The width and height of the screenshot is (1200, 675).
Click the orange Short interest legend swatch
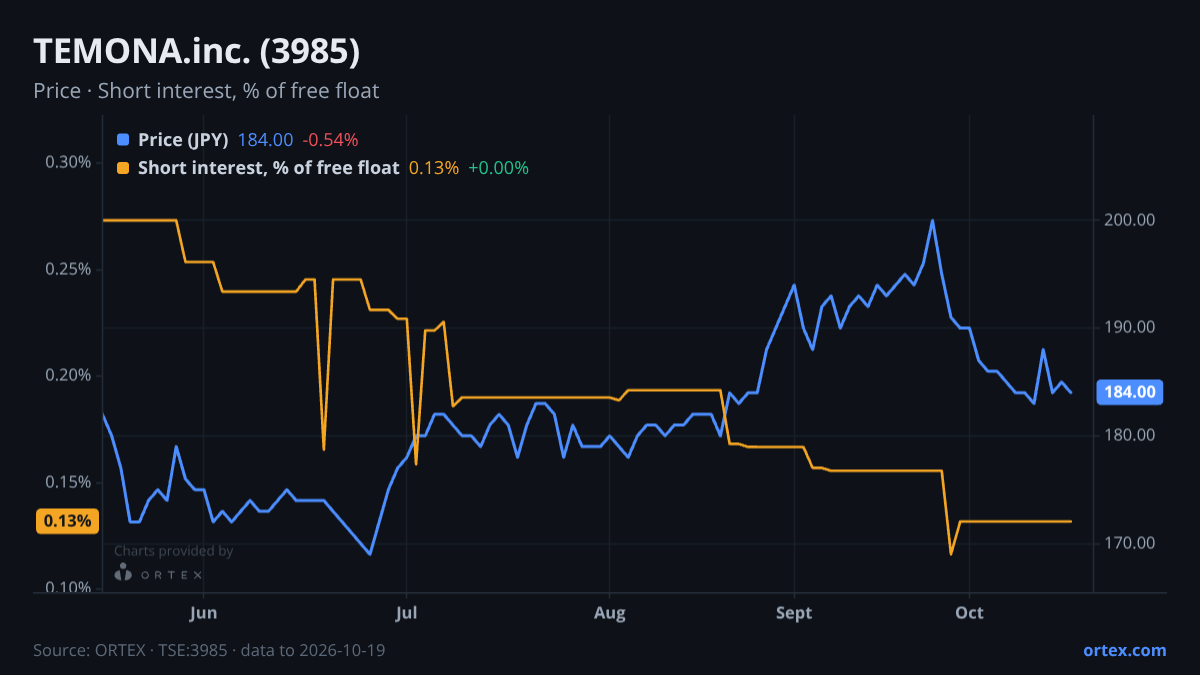[x=123, y=168]
